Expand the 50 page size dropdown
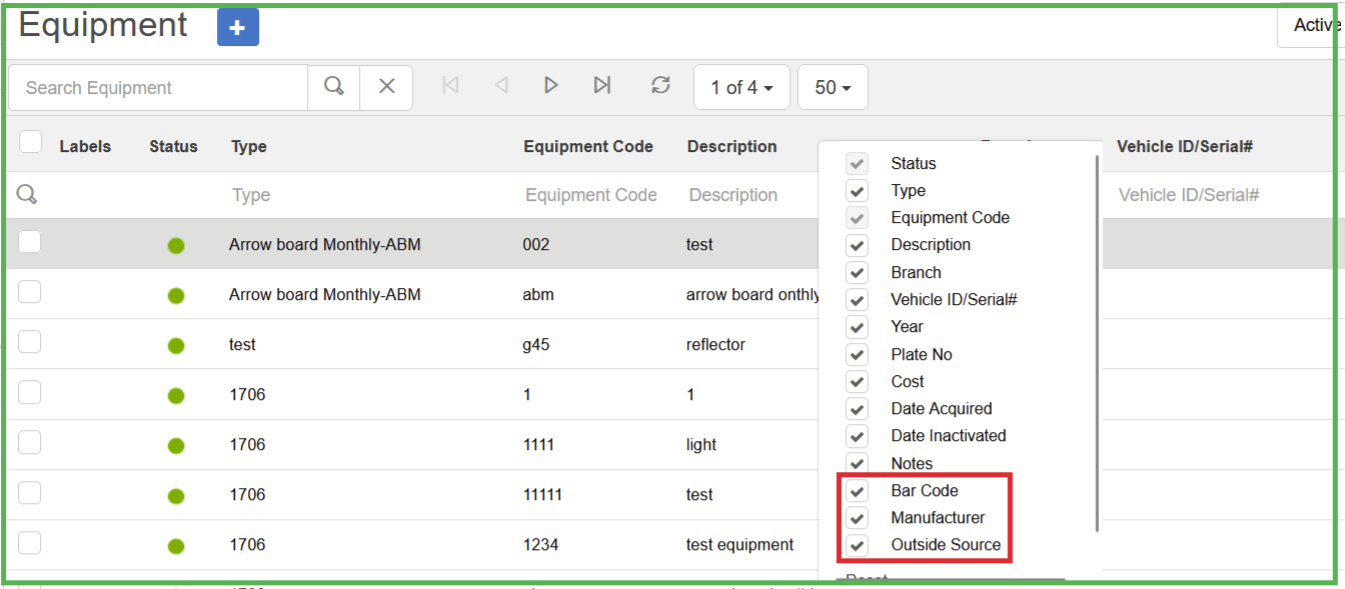The width and height of the screenshot is (1345, 589). 832,88
